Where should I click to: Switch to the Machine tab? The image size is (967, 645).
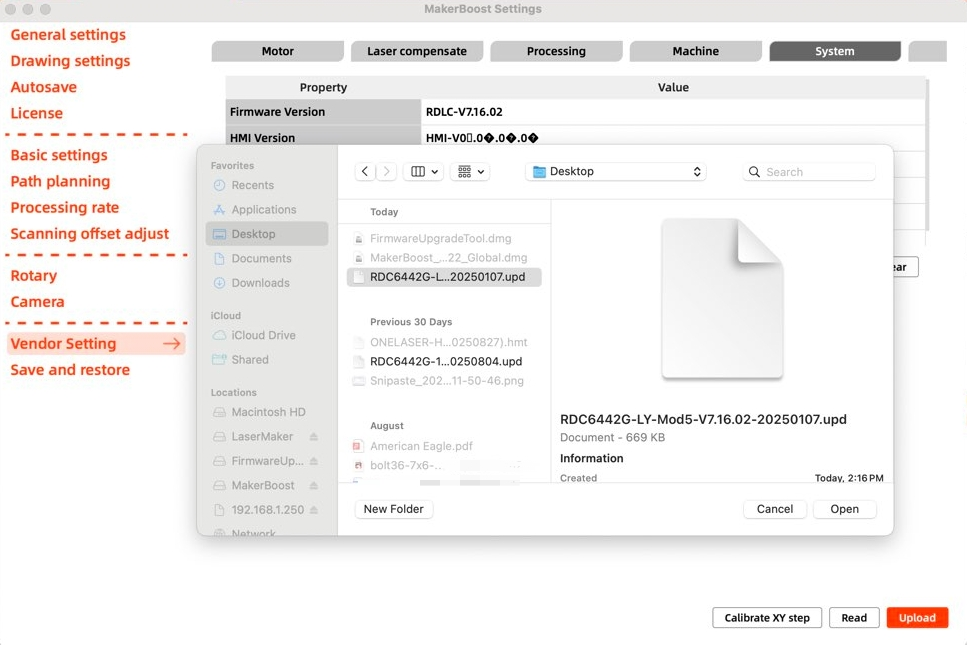pyautogui.click(x=695, y=50)
